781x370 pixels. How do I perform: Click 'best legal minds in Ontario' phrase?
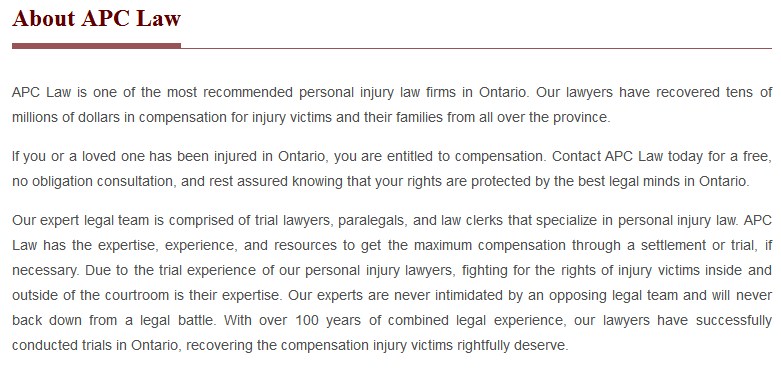click(x=662, y=181)
